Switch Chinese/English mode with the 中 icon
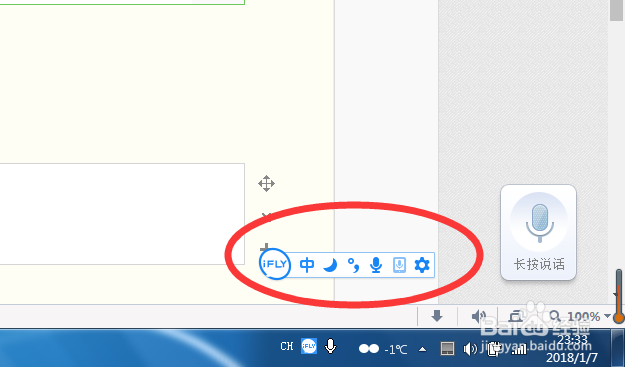The width and height of the screenshot is (625, 367). 307,265
